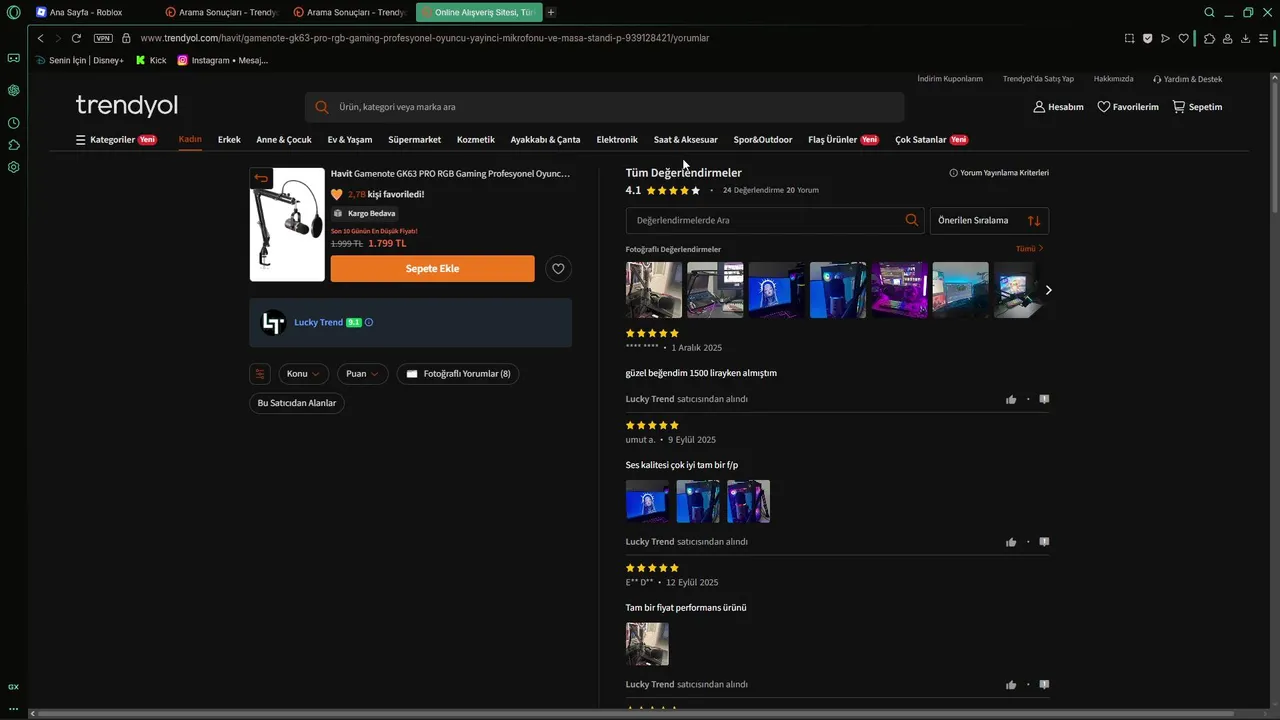
Task: Open the Önerilen Sıralama sort dropdown
Action: click(x=989, y=220)
